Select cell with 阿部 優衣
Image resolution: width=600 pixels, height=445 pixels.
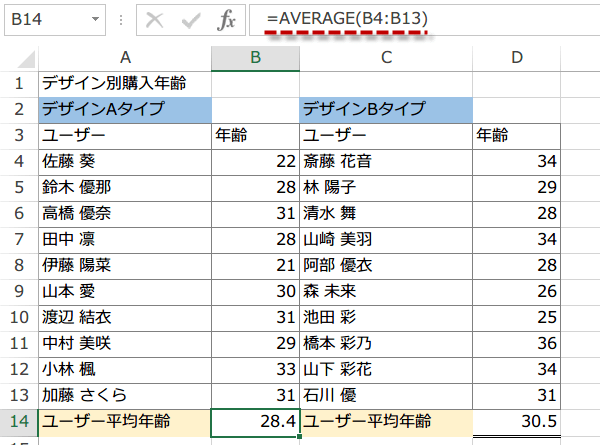click(386, 266)
